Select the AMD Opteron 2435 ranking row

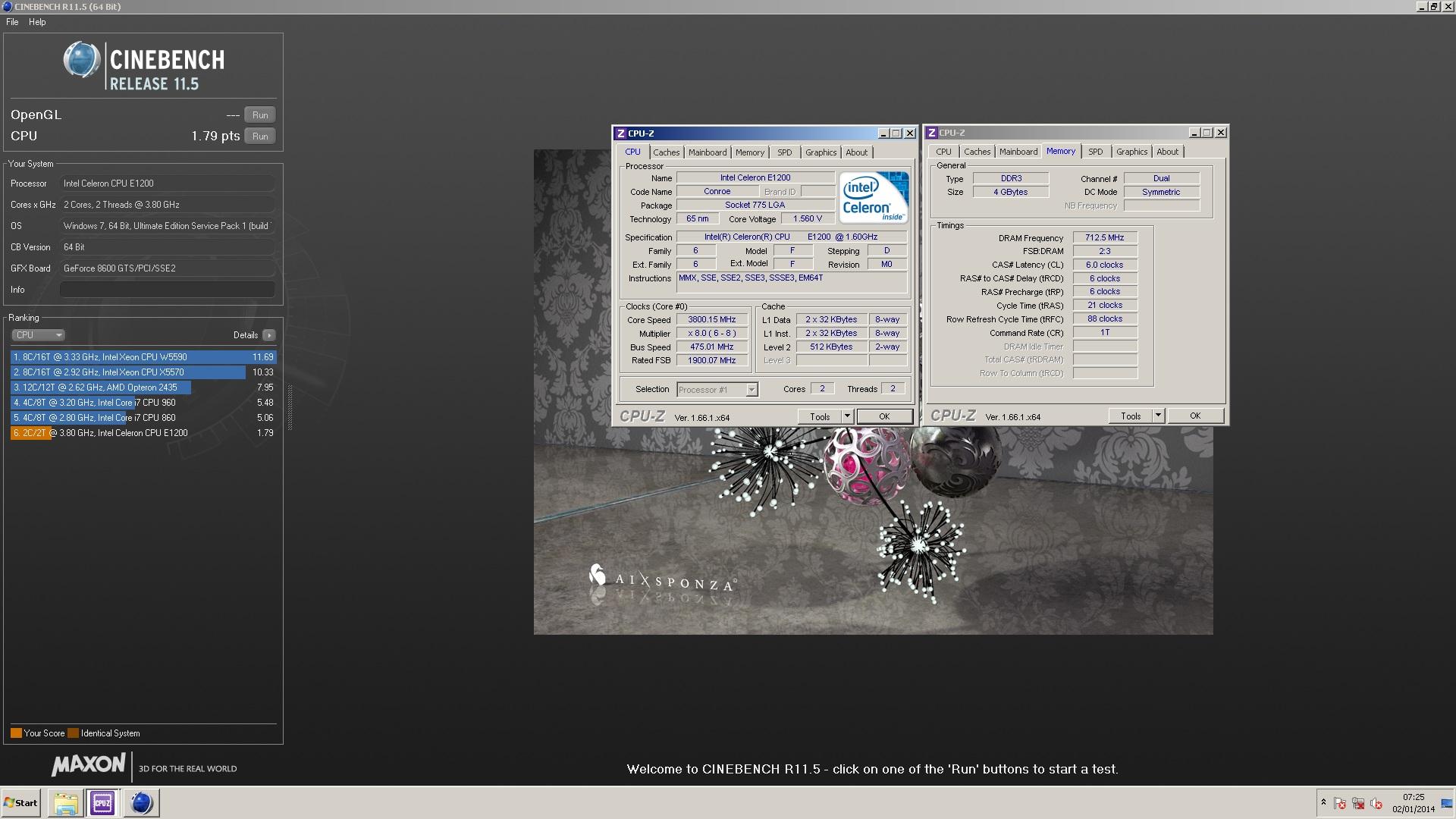click(x=143, y=388)
